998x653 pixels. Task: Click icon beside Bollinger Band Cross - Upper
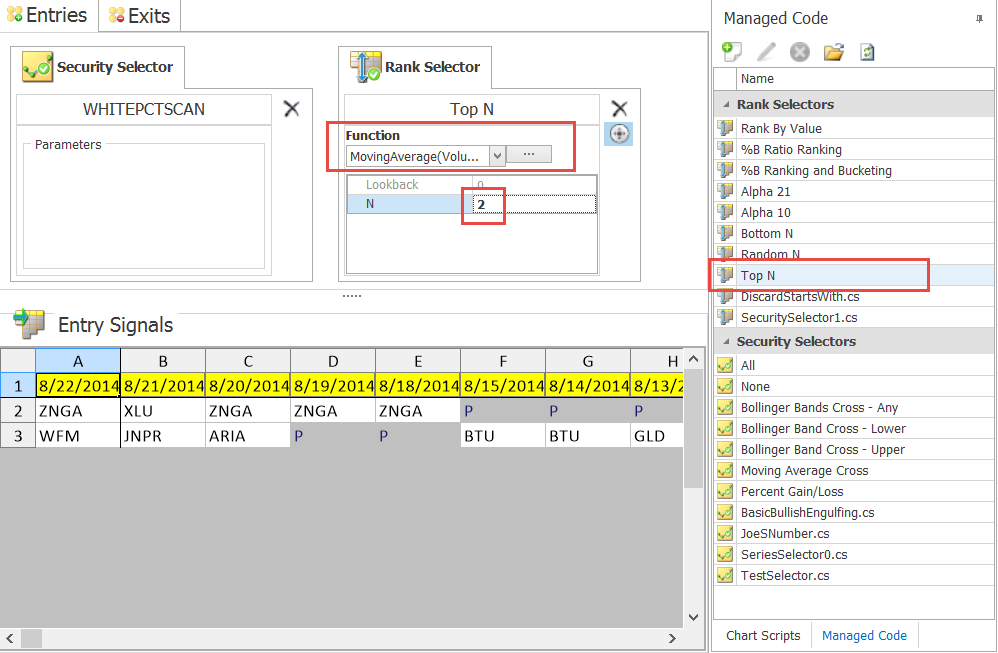(x=725, y=449)
